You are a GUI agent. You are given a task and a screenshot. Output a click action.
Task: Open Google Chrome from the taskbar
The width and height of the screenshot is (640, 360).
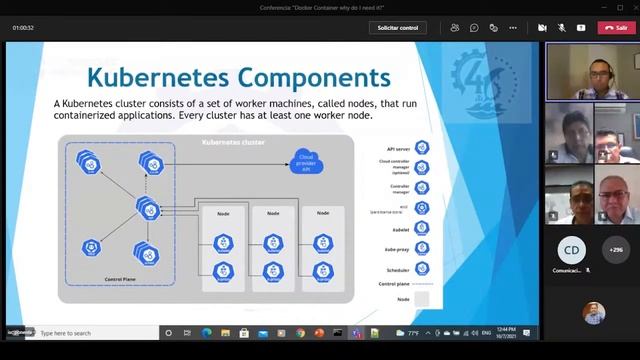click(x=300, y=333)
